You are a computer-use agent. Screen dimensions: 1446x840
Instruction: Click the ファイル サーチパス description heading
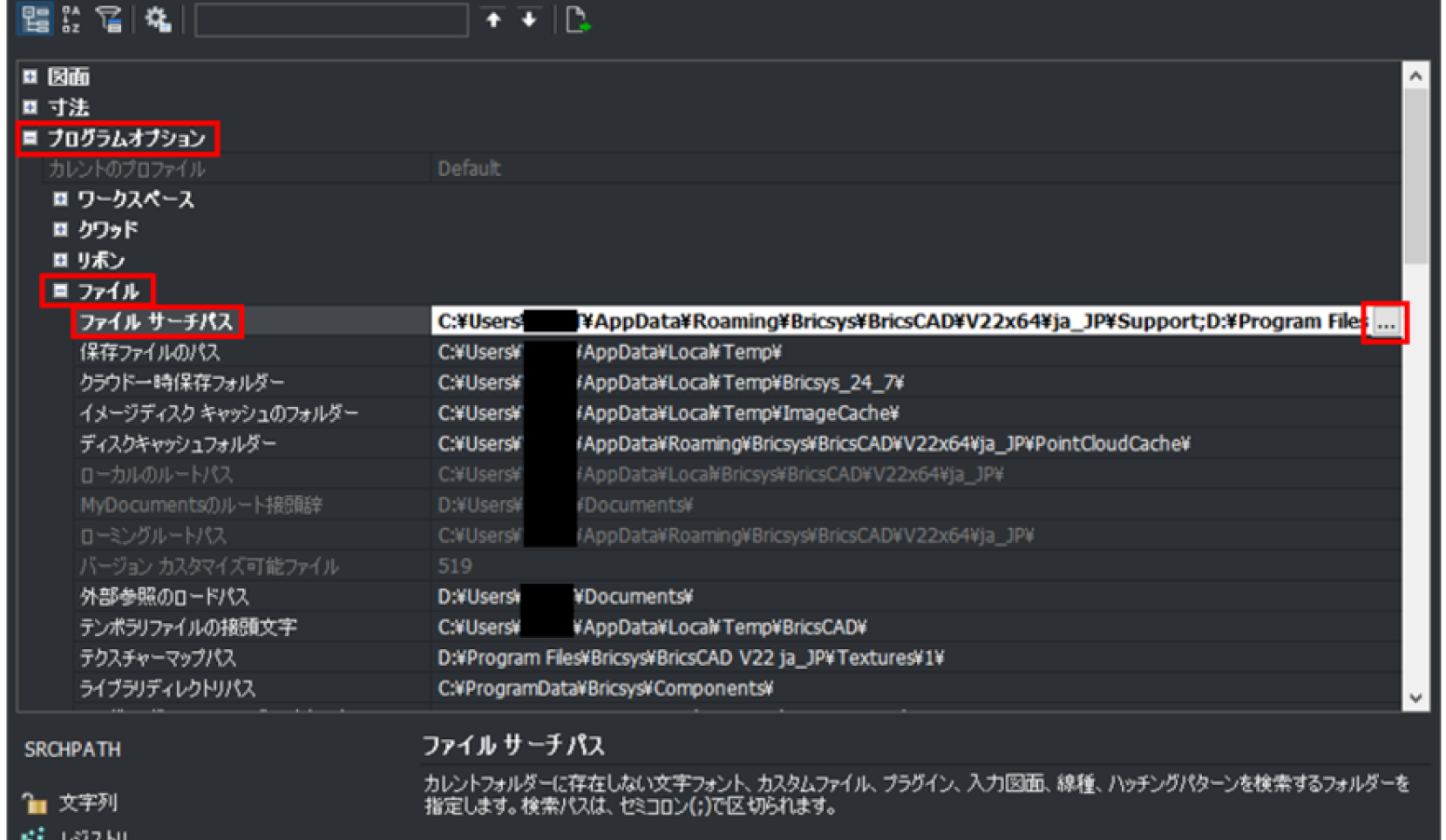pos(513,746)
